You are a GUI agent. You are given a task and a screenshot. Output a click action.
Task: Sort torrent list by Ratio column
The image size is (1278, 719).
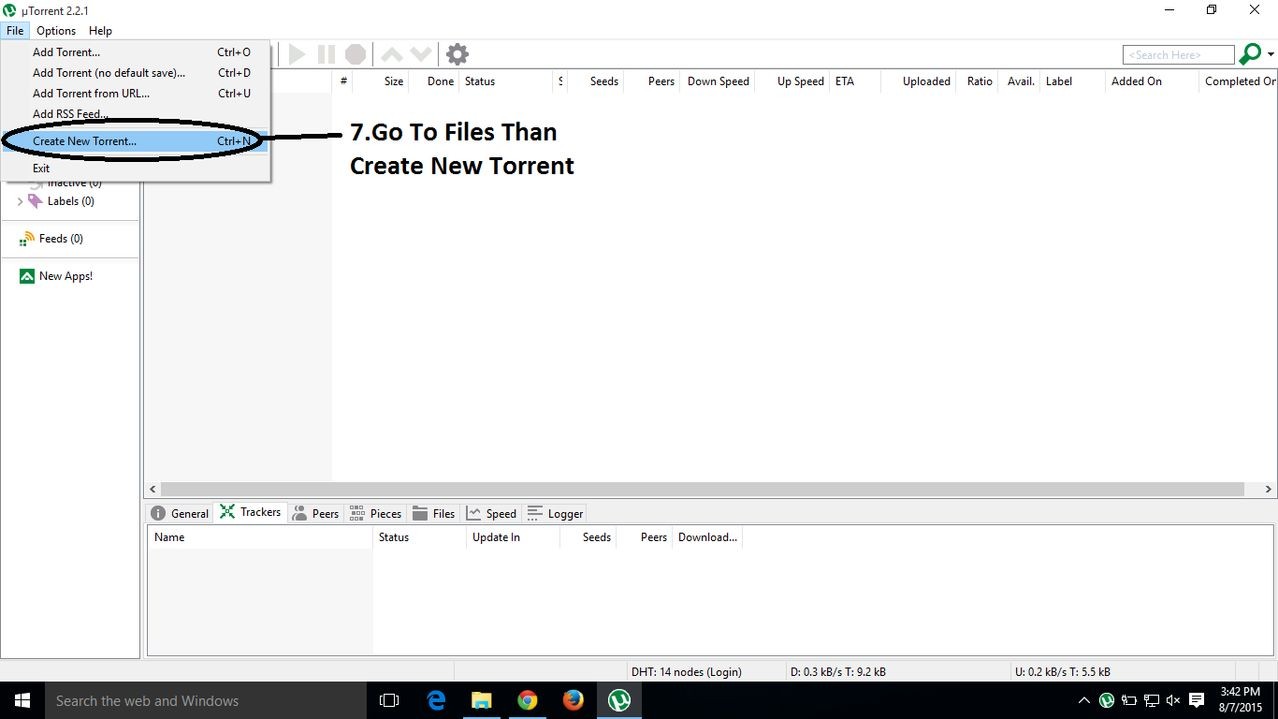pos(977,81)
